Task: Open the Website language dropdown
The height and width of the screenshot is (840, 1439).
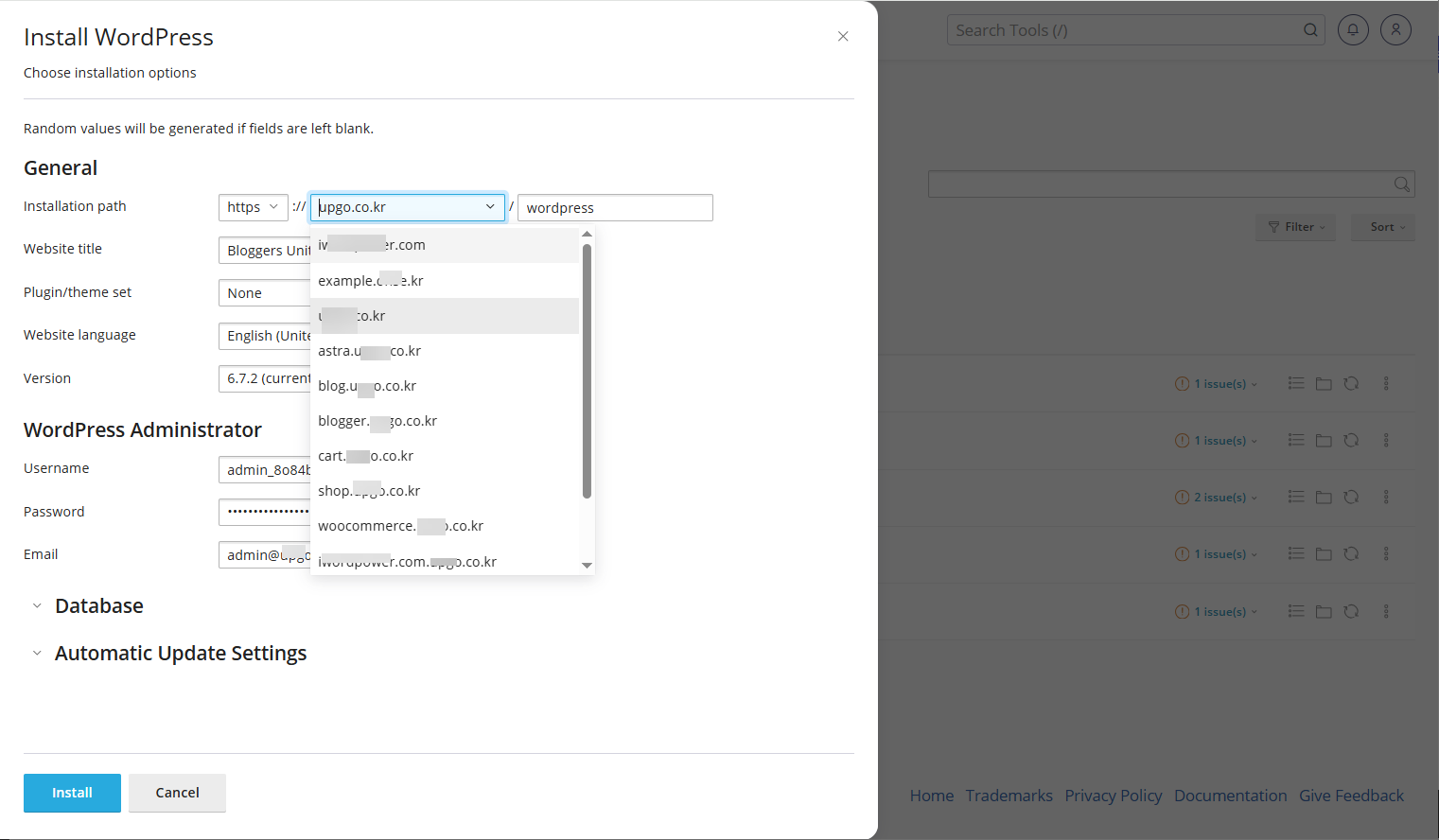Action: point(265,336)
